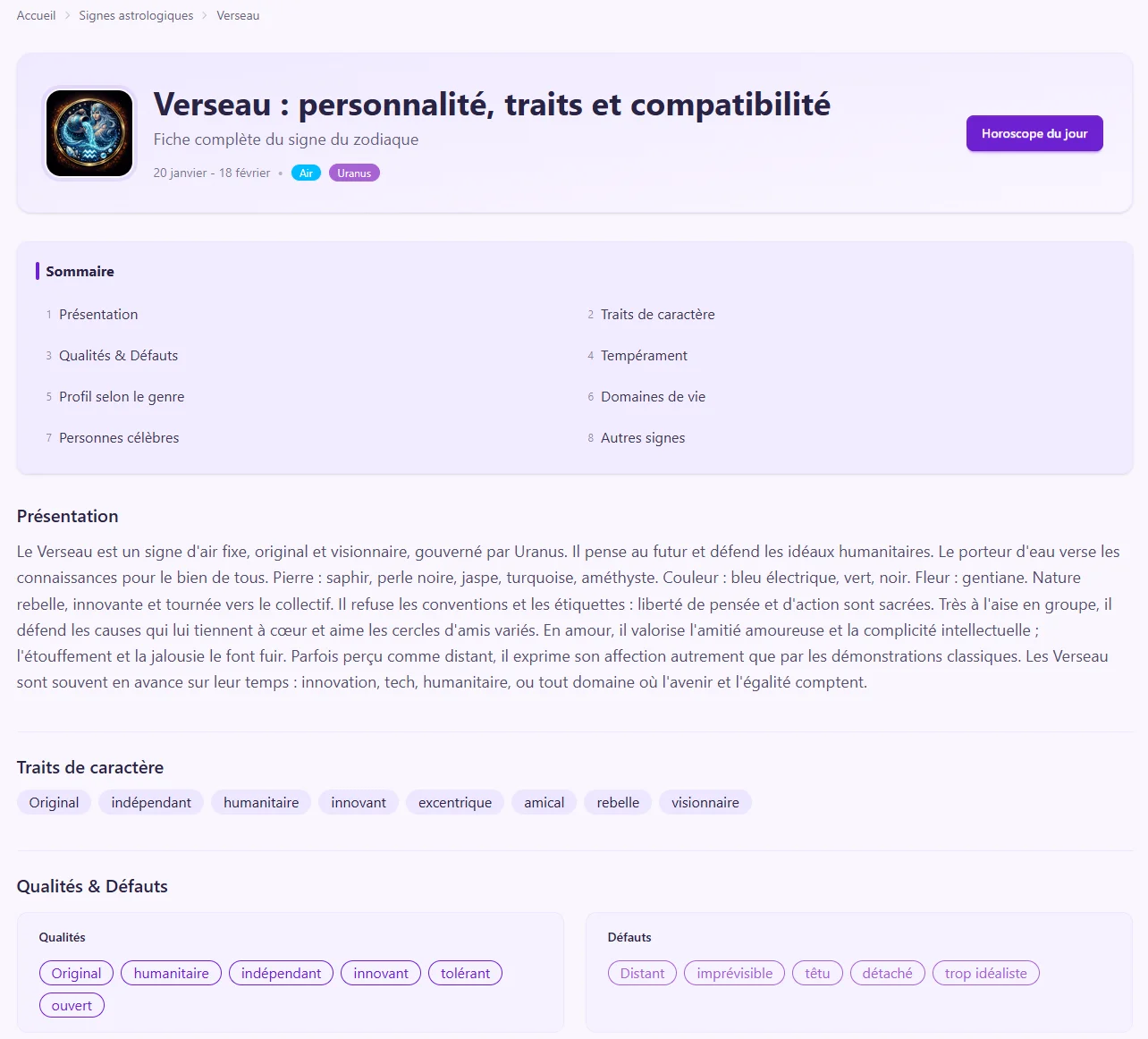The width and height of the screenshot is (1148, 1039).
Task: Open Personnes célèbres from the Sommaire
Action: [119, 438]
